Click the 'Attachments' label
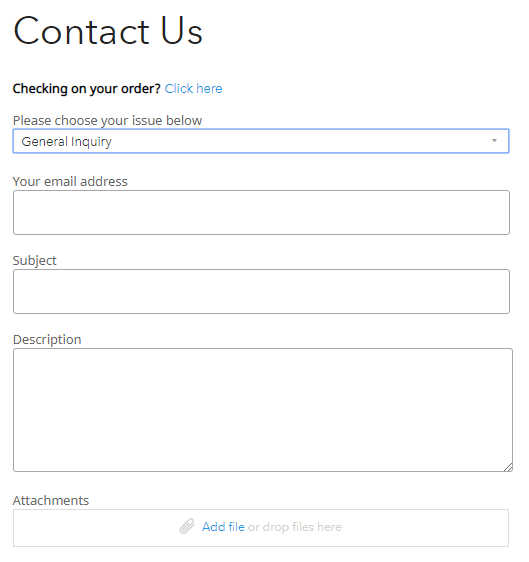 click(x=51, y=500)
